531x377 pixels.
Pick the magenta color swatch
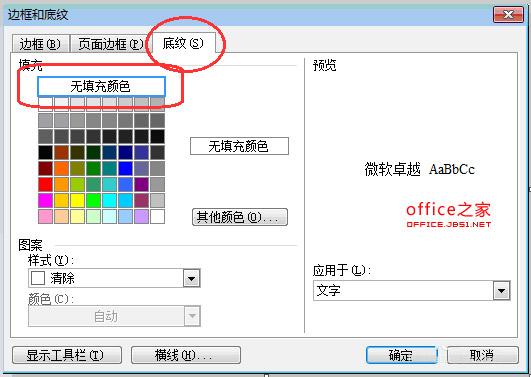45,201
